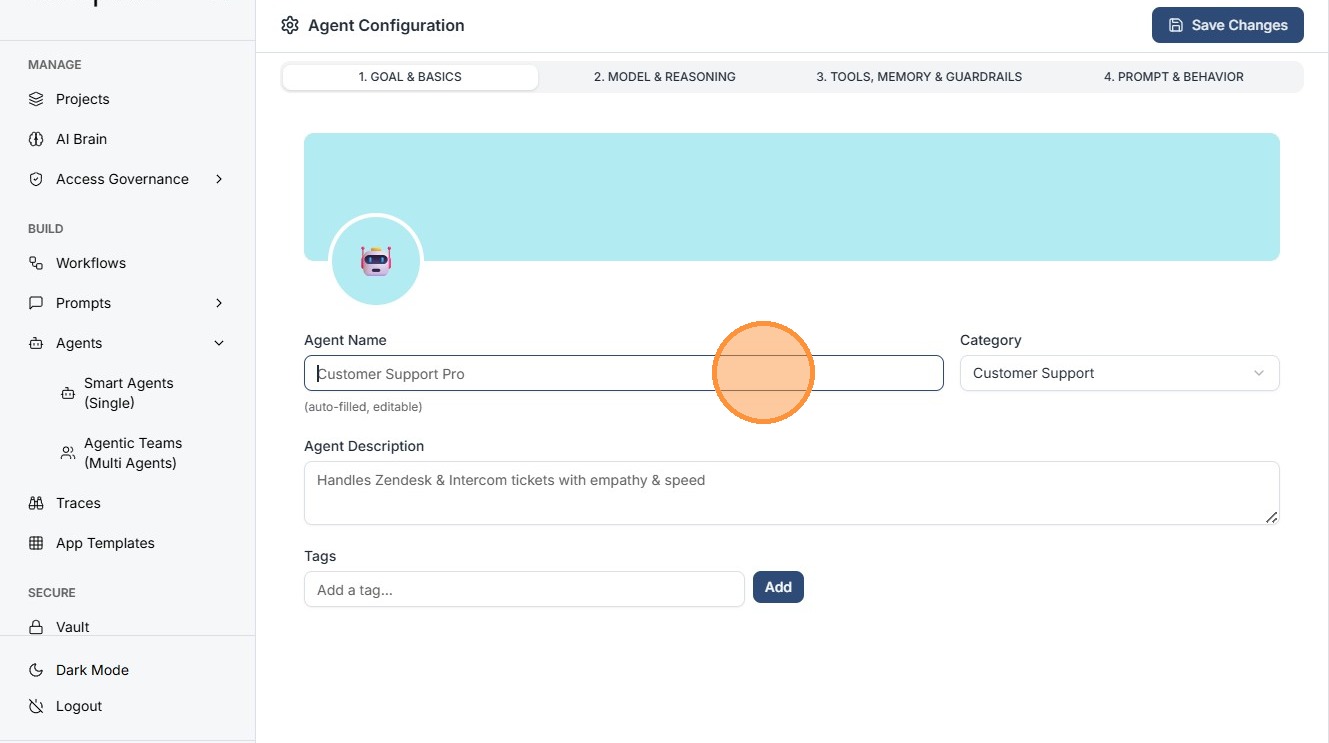Expand the Prompts submenu chevron
The image size is (1329, 743).
click(x=219, y=303)
